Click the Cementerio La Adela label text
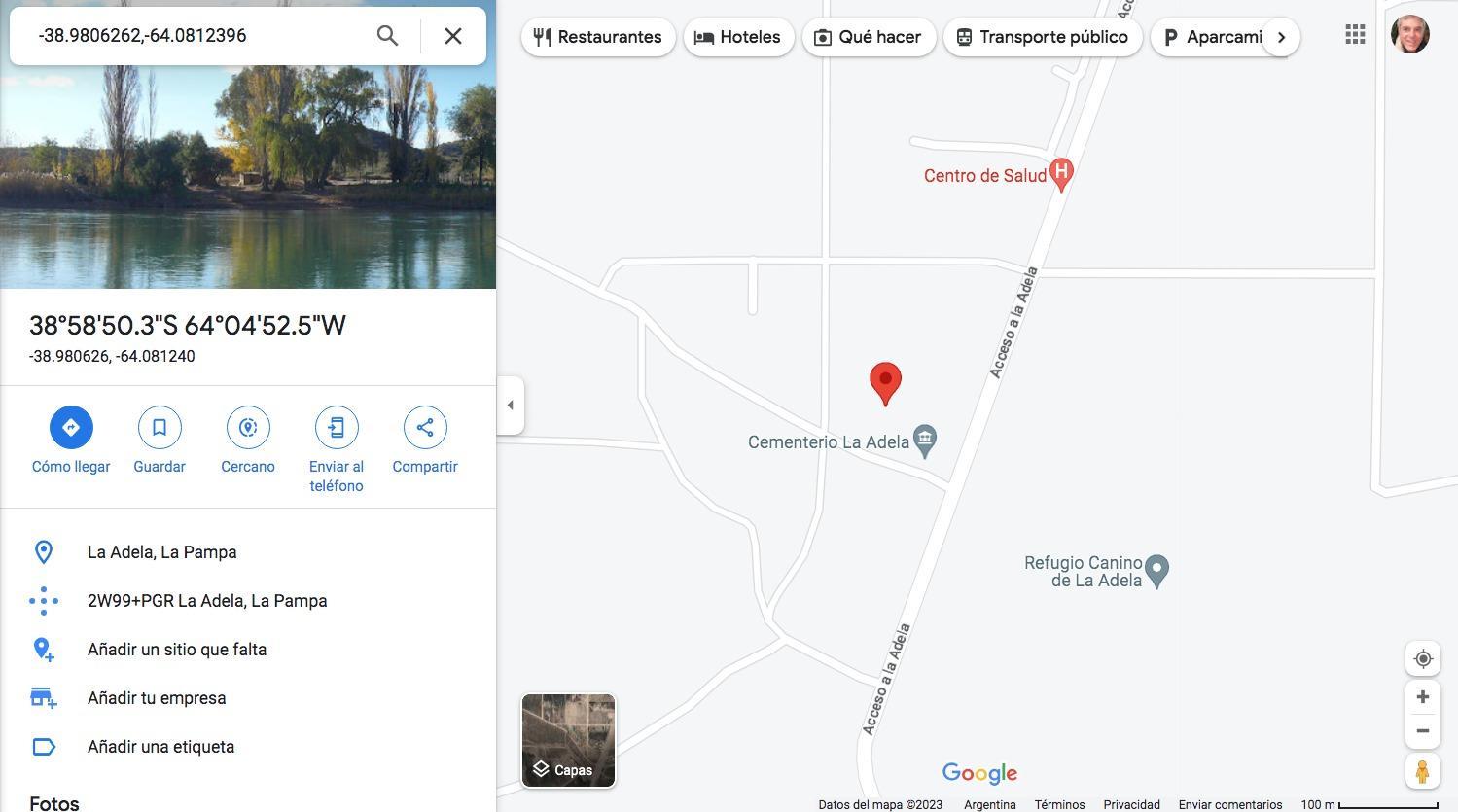 tap(829, 442)
